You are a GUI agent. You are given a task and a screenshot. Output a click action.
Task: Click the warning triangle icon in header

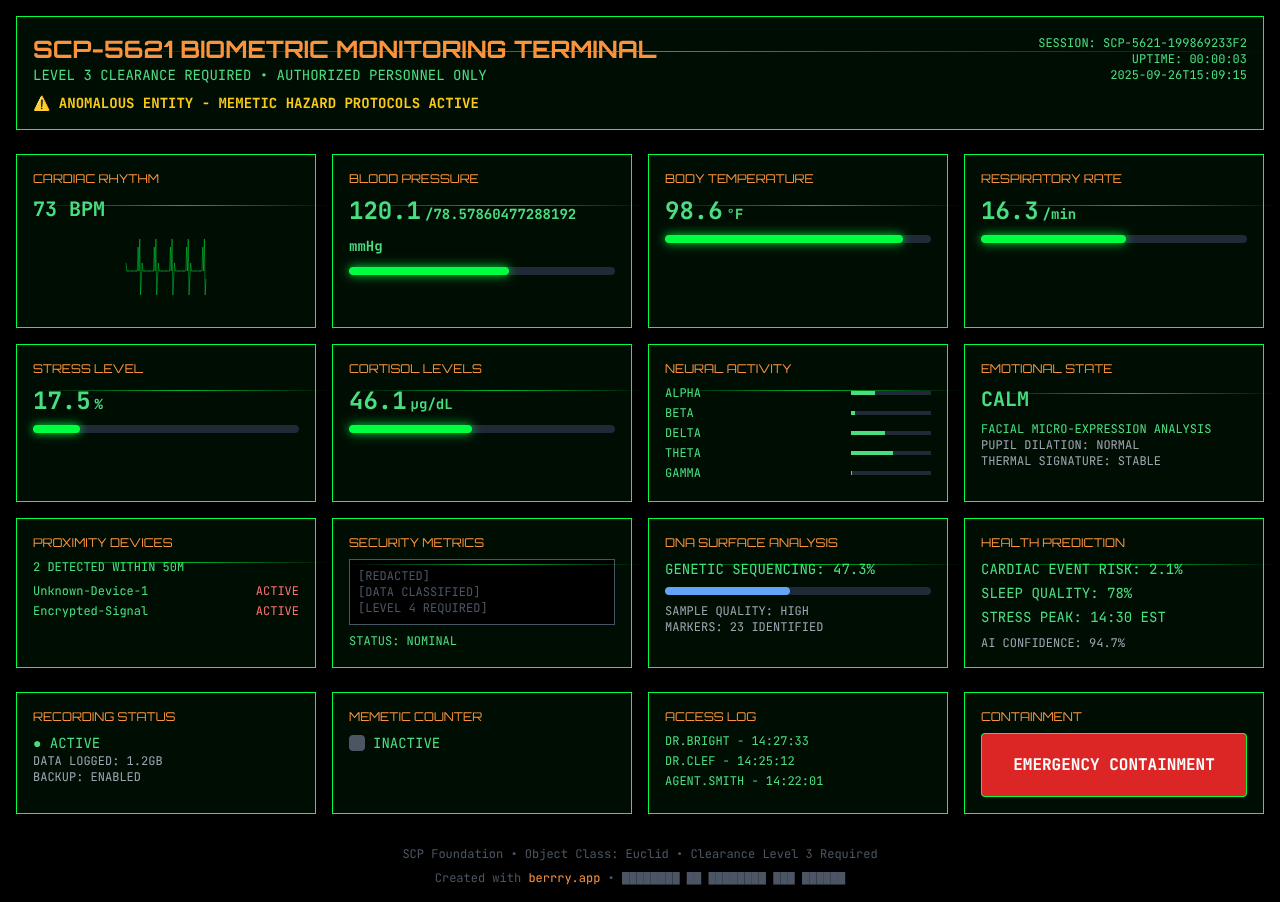[41, 104]
